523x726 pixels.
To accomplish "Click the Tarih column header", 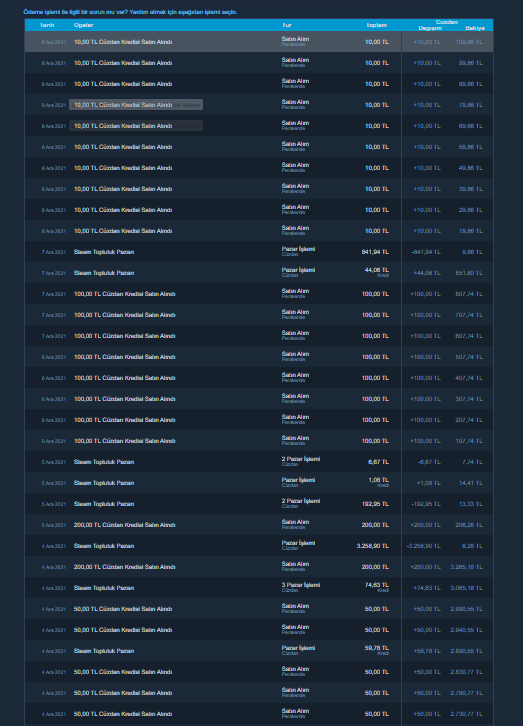I will [x=47, y=25].
